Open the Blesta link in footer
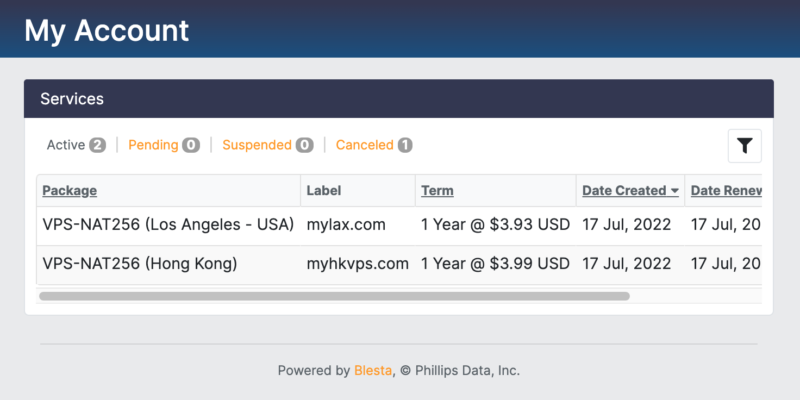Image resolution: width=800 pixels, height=400 pixels. click(373, 370)
